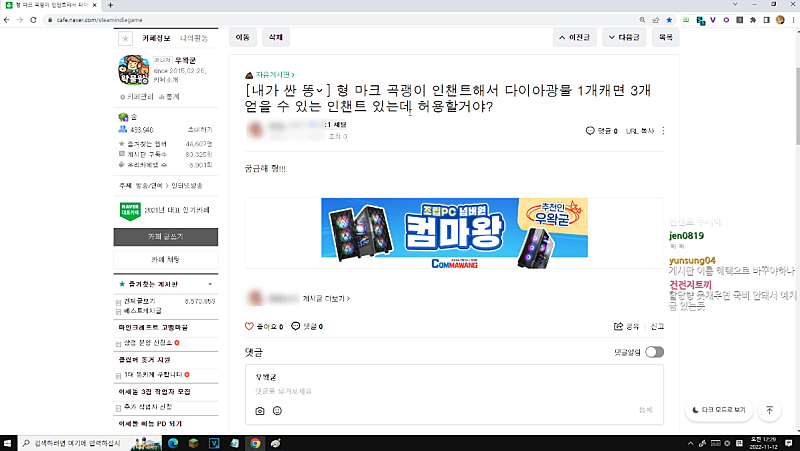Click the 목록 list button
Screen dimensions: 800x451
pyautogui.click(x=665, y=37)
